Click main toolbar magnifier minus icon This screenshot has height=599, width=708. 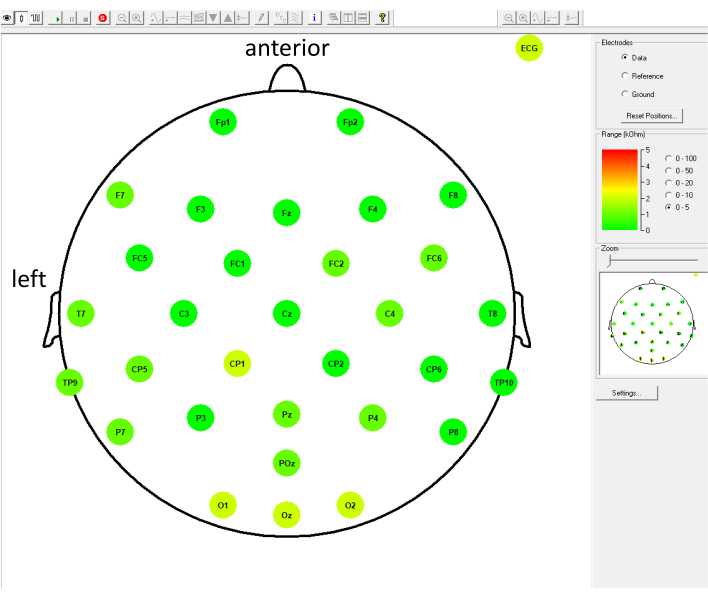click(x=122, y=18)
